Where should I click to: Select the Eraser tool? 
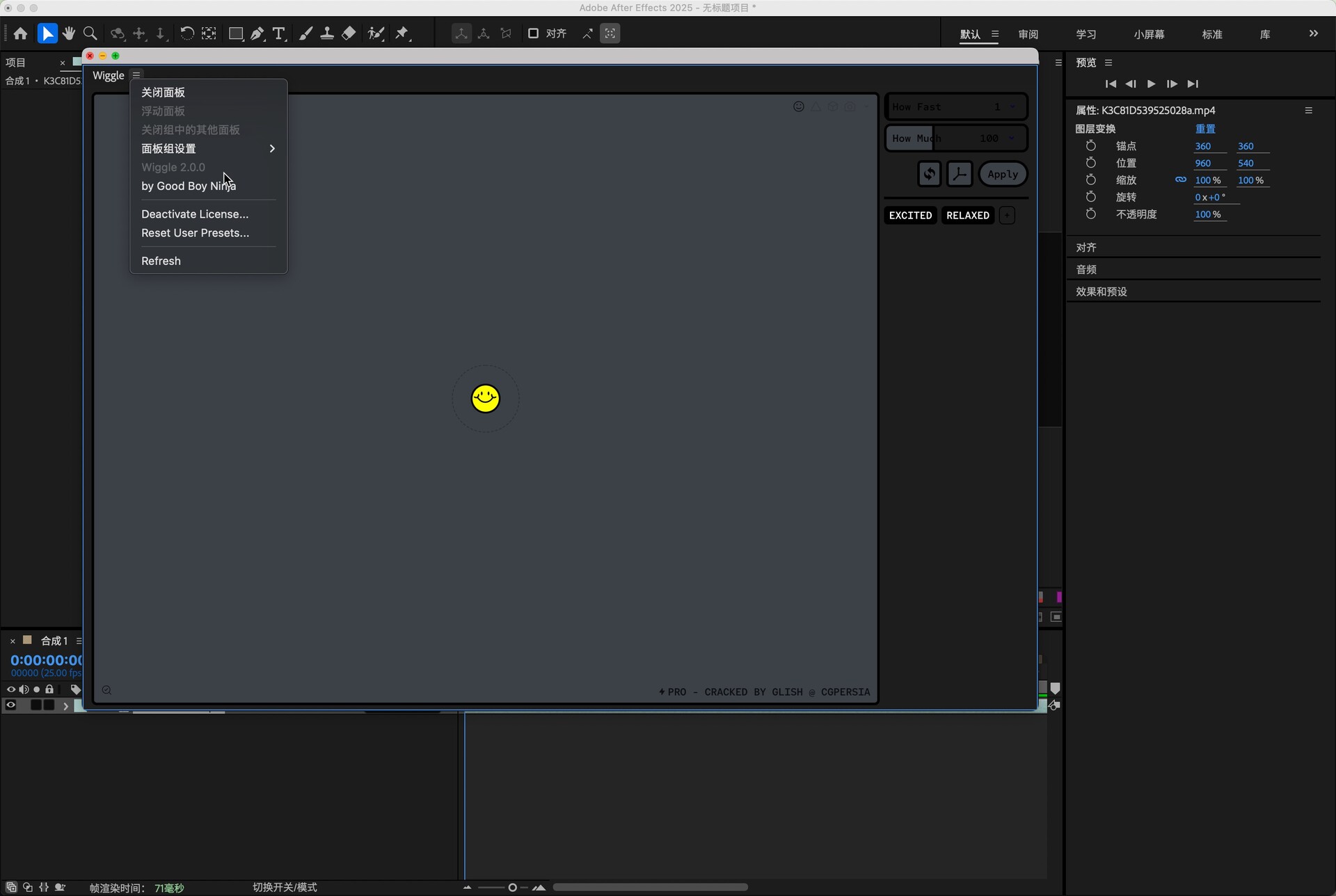pyautogui.click(x=349, y=33)
